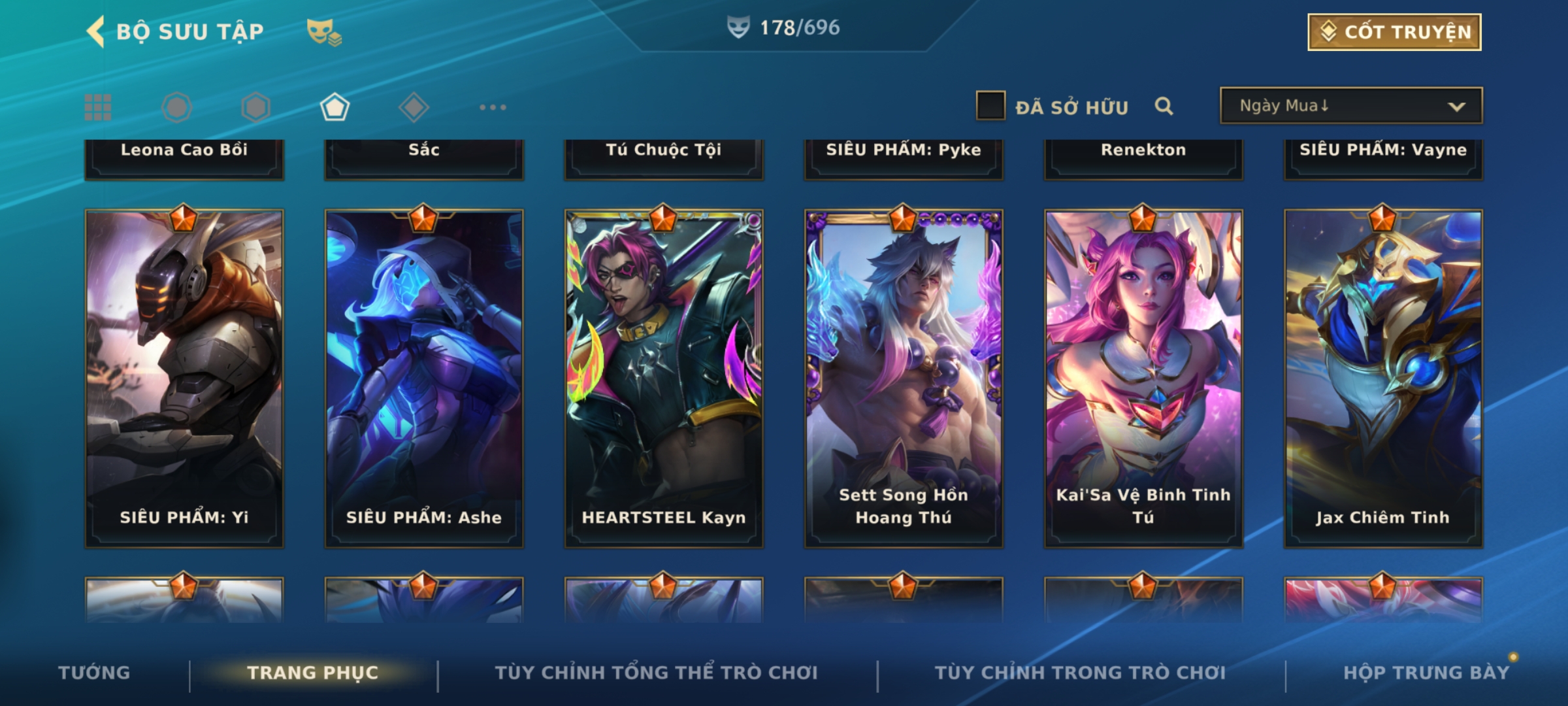Open the Hộp Trưng Bày tab

click(x=1426, y=673)
